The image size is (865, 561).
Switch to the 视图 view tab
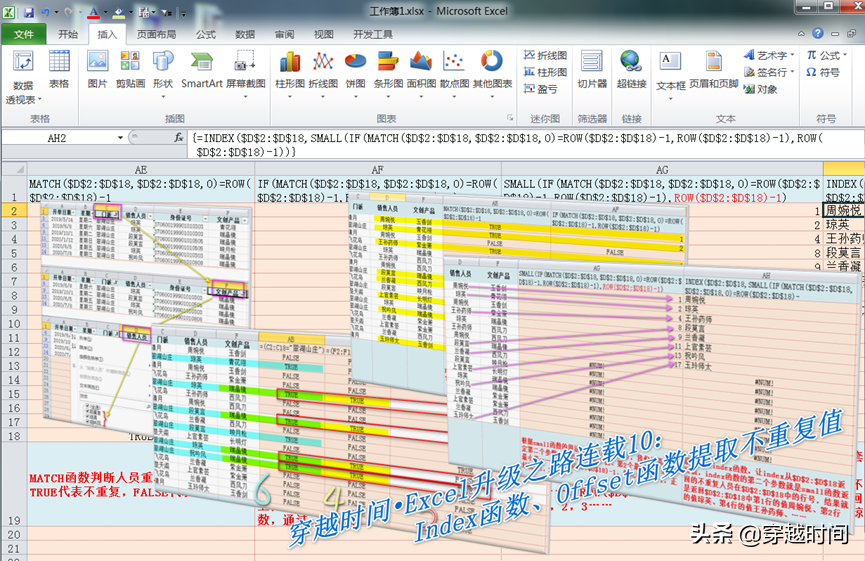(323, 34)
